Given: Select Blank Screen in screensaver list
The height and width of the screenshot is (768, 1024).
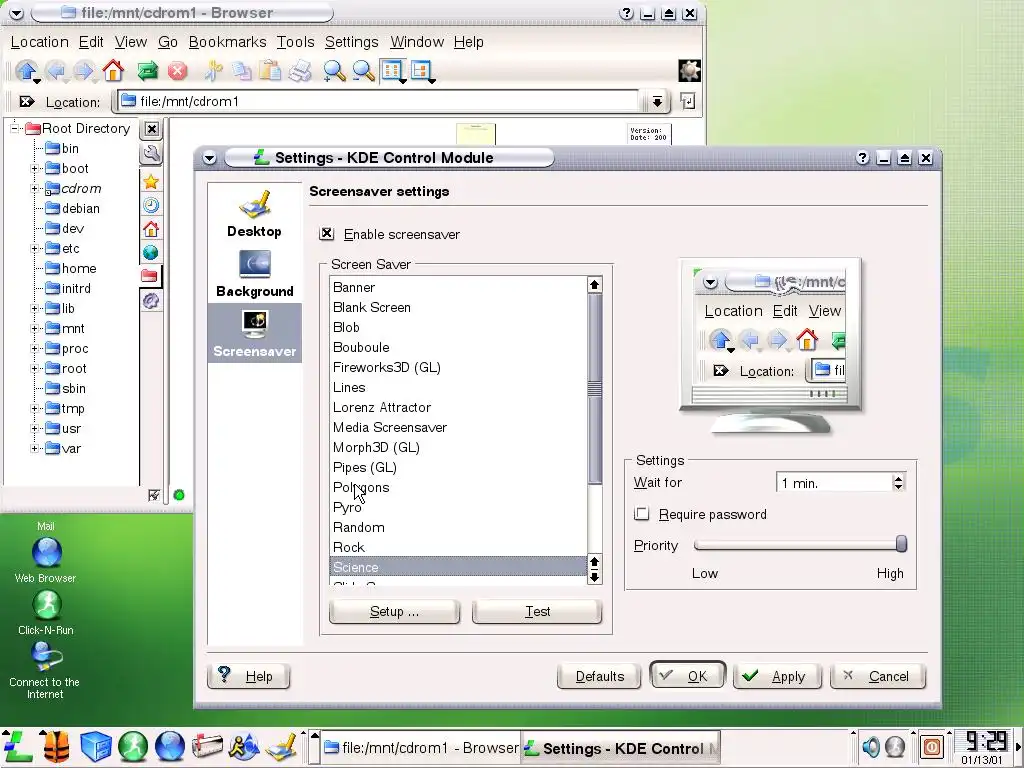Looking at the screenshot, I should click(458, 308).
